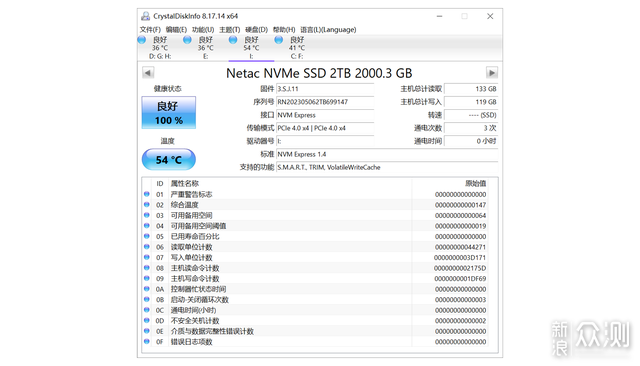The height and width of the screenshot is (366, 640).
Task: Click the drive letter field I:
Action: [x=325, y=141]
